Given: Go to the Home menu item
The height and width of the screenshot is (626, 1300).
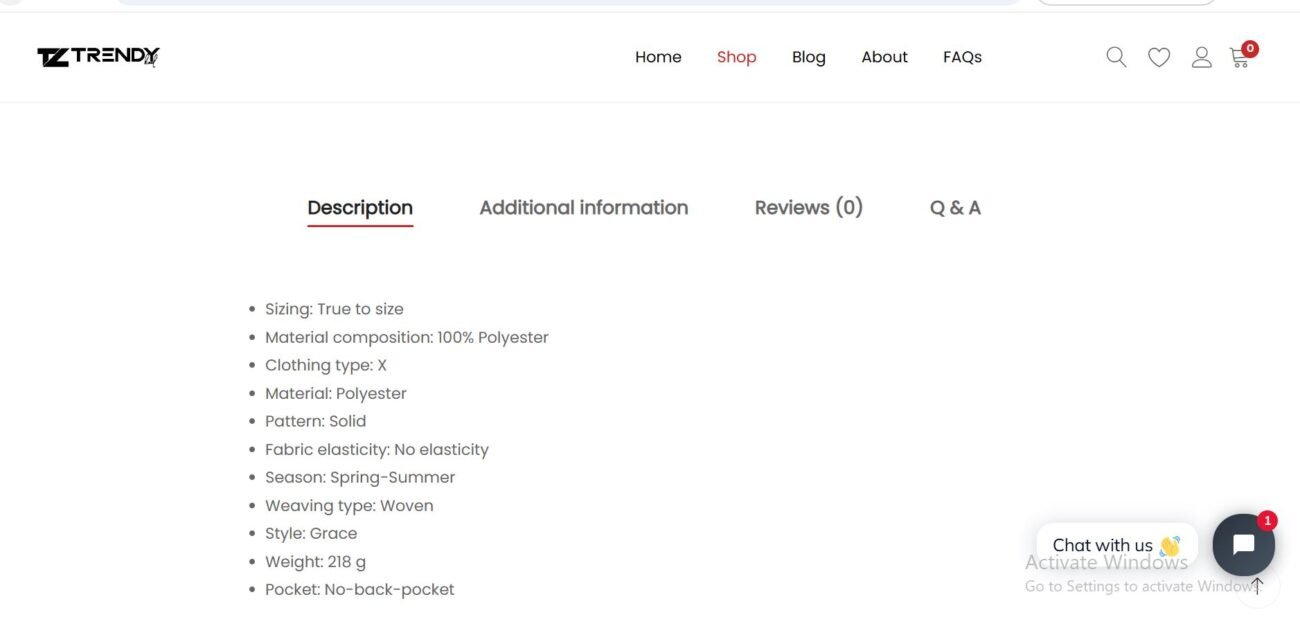Looking at the screenshot, I should click(658, 57).
